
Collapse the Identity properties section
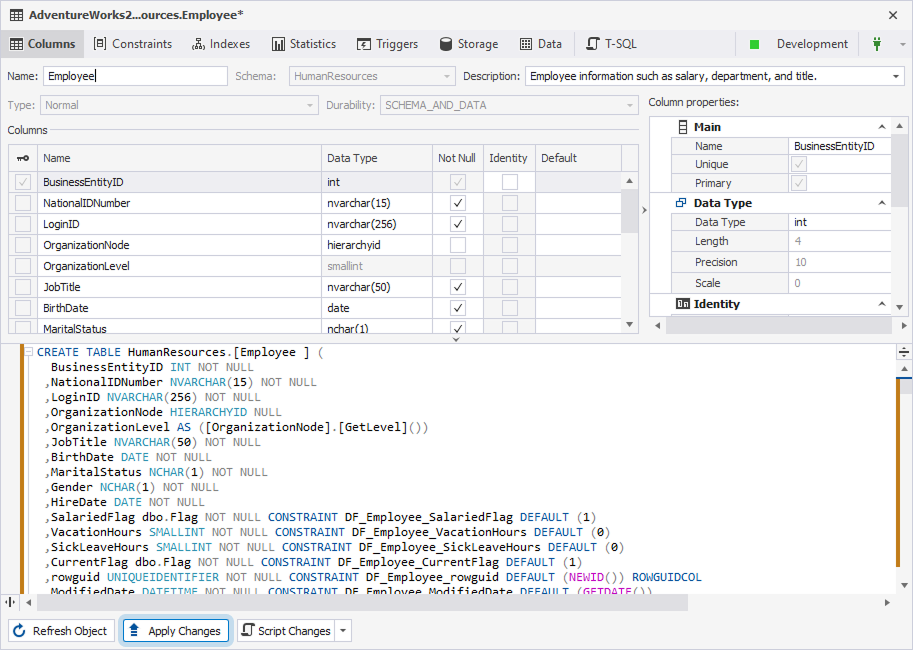click(x=882, y=304)
